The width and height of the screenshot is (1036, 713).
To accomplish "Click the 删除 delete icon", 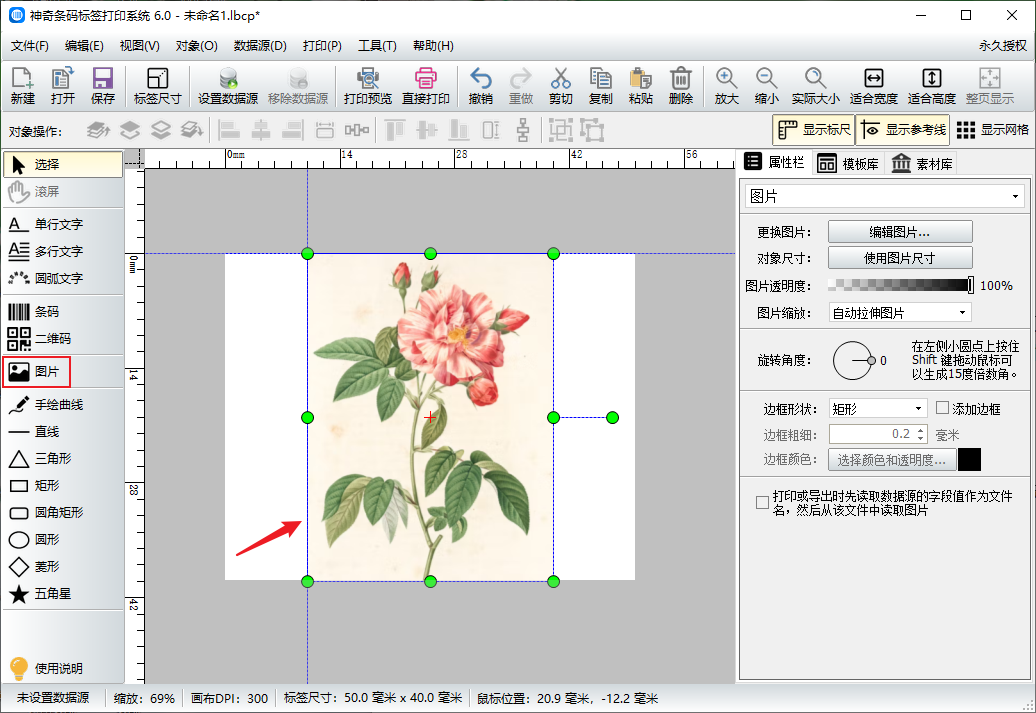I will [x=681, y=86].
